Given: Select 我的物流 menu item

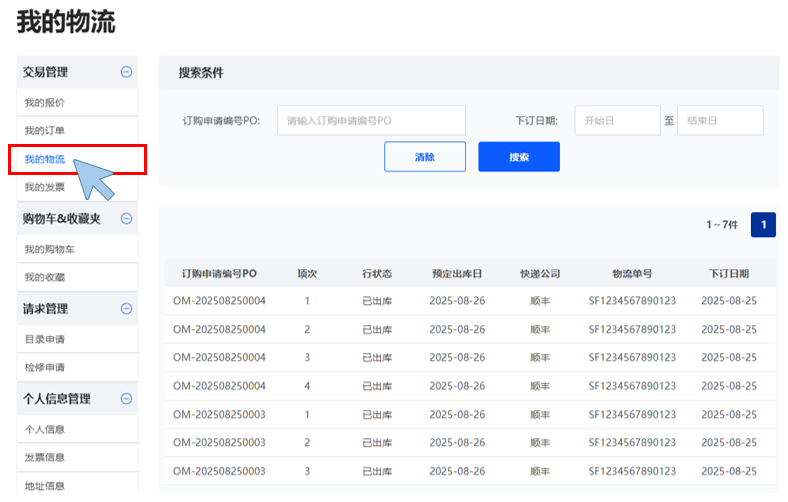Looking at the screenshot, I should coord(45,160).
